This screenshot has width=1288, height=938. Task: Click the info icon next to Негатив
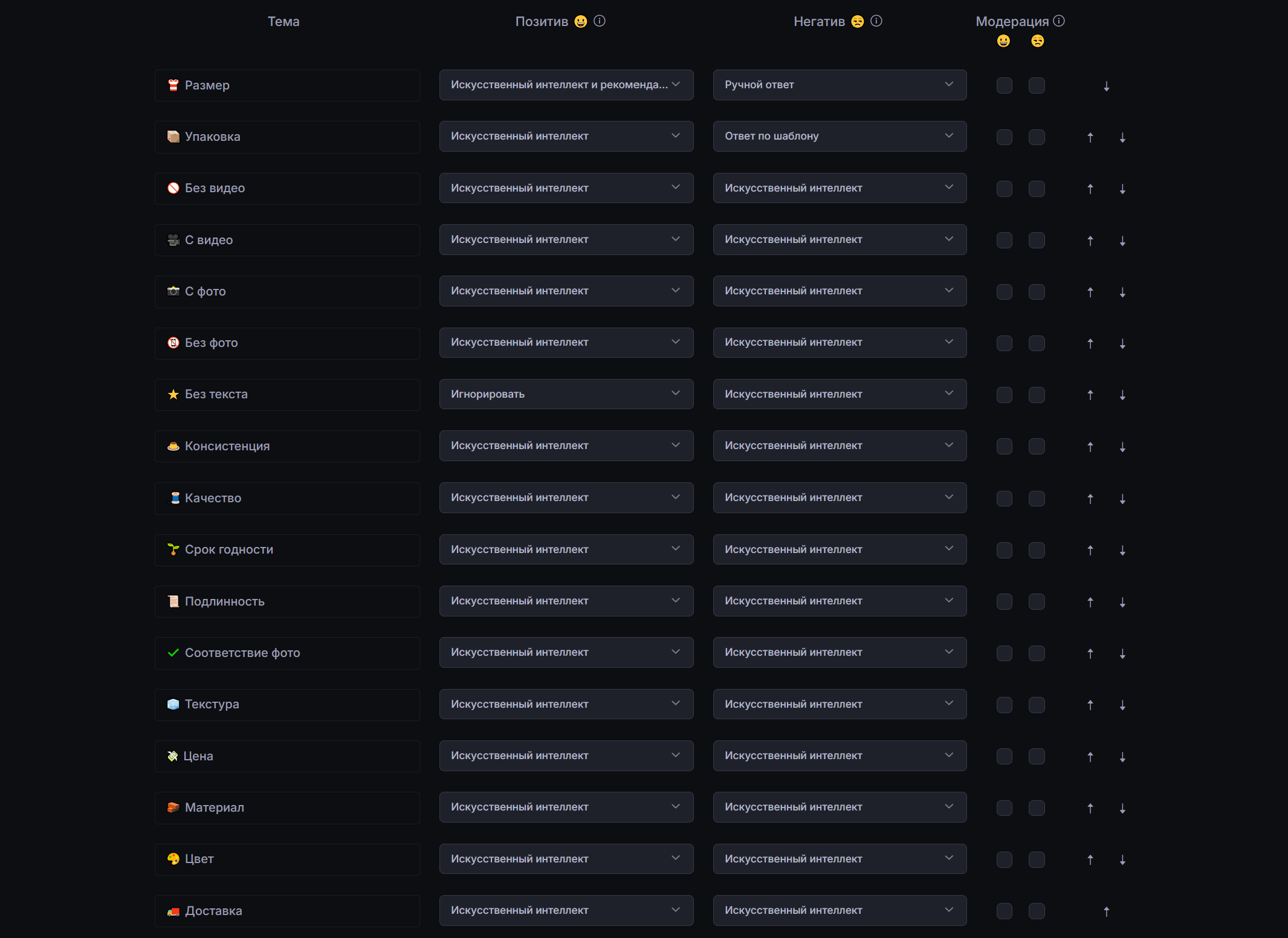876,21
